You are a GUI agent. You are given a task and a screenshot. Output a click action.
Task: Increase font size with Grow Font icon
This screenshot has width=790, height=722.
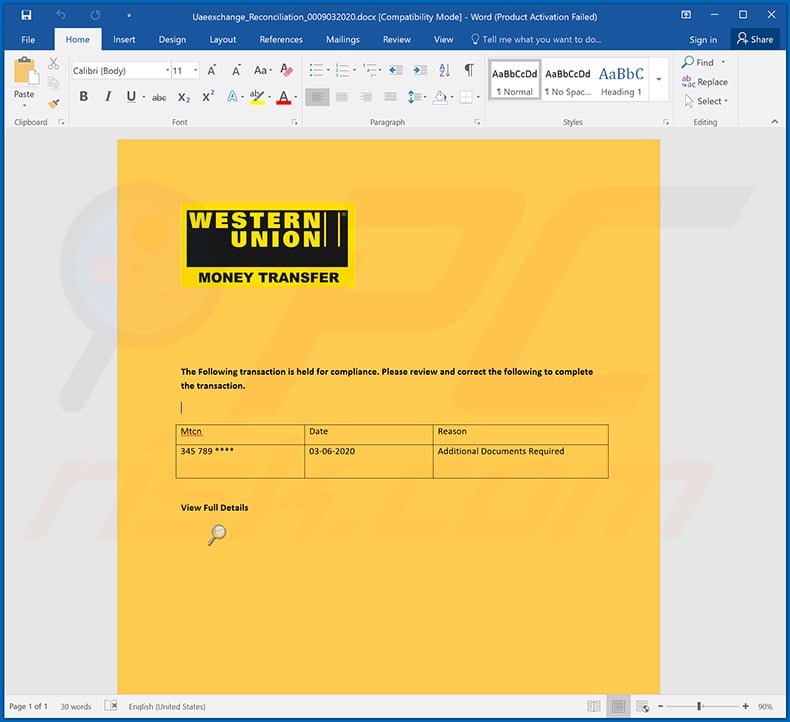click(212, 71)
